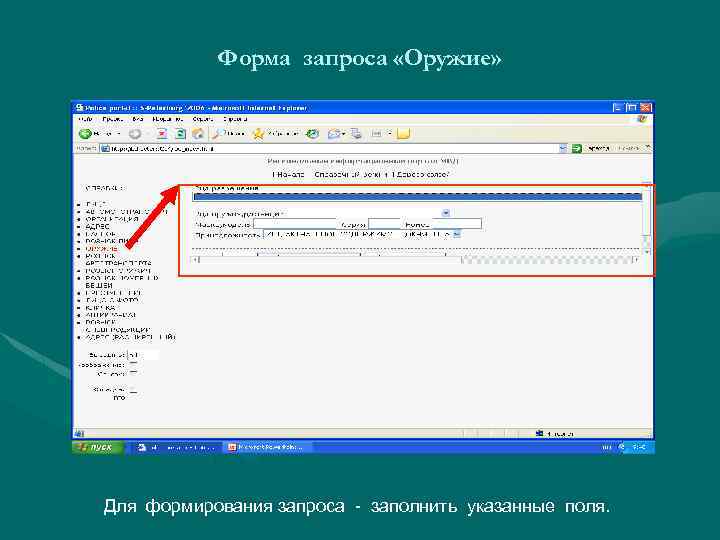Open the РОЗЫСК ПОХИЩЕННЫХ ВЕЩЕЙ link
Screen dimensions: 720x540
122,281
